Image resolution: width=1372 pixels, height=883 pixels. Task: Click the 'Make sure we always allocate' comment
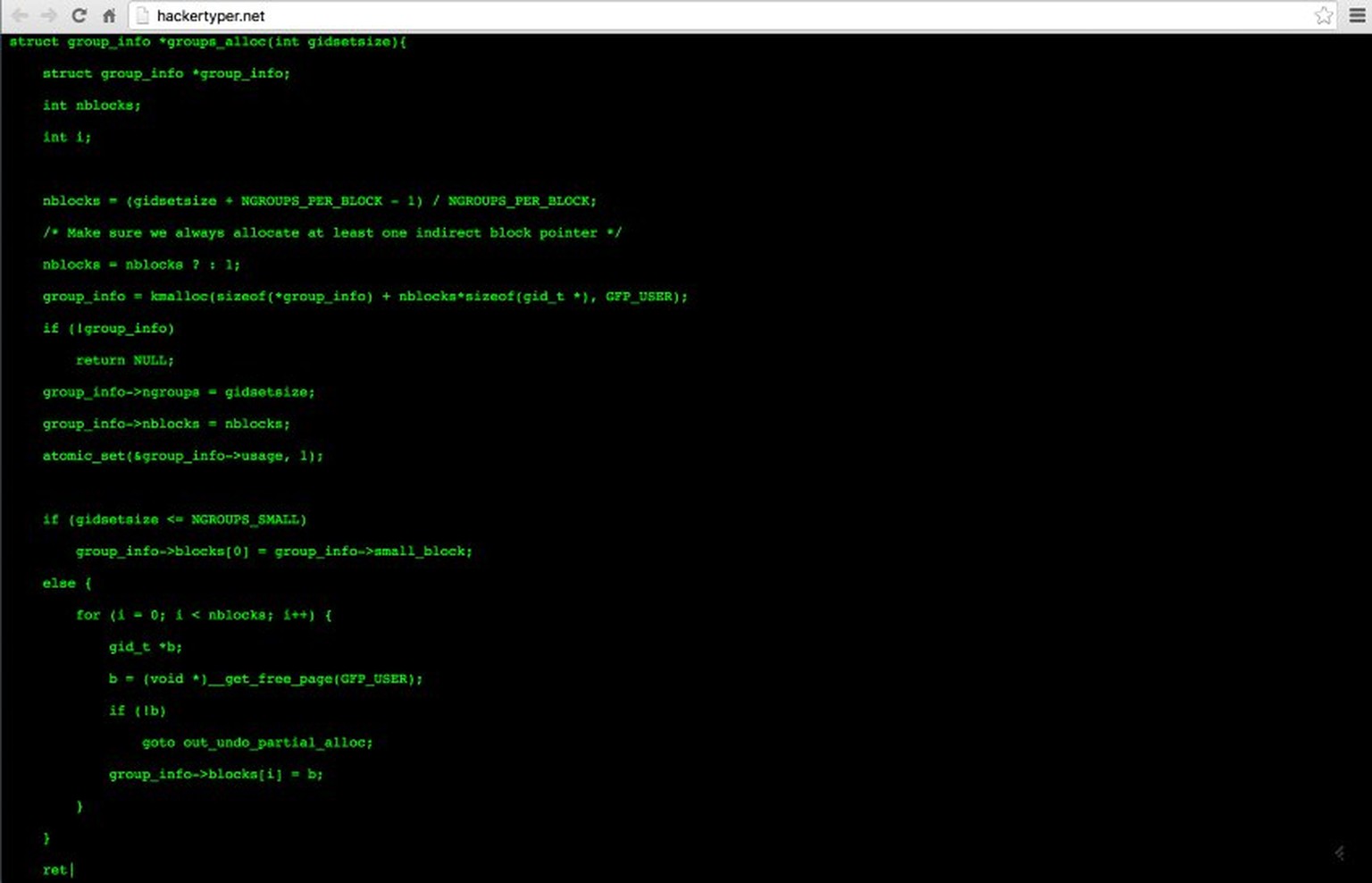[x=332, y=233]
